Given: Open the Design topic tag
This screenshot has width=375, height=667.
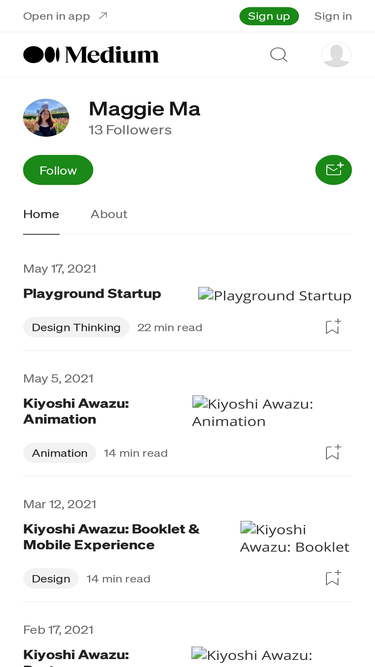Looking at the screenshot, I should (51, 579).
